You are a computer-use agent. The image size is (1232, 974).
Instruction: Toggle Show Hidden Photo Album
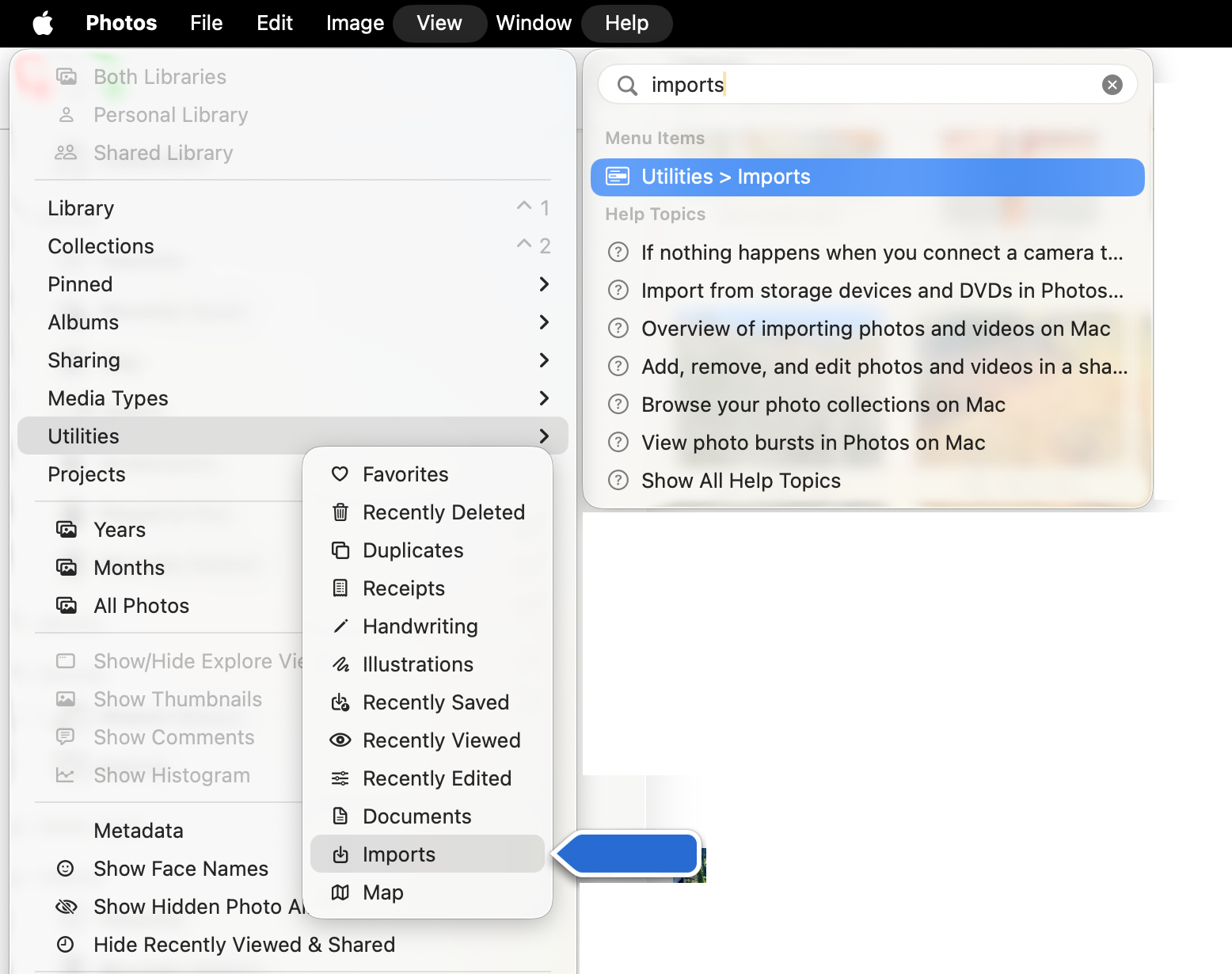(159, 907)
